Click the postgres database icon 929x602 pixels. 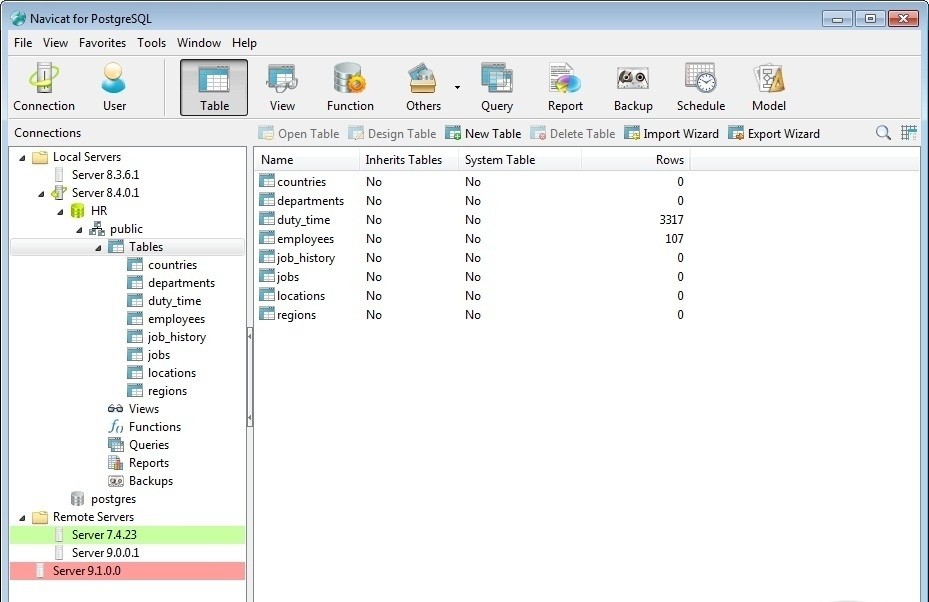(x=77, y=499)
